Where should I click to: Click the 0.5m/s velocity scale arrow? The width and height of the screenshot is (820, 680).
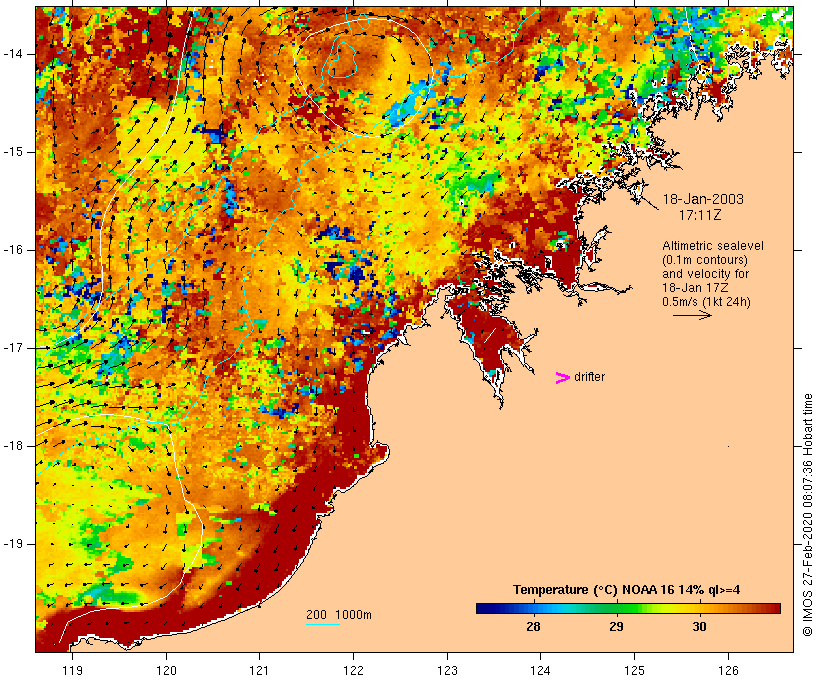click(692, 315)
